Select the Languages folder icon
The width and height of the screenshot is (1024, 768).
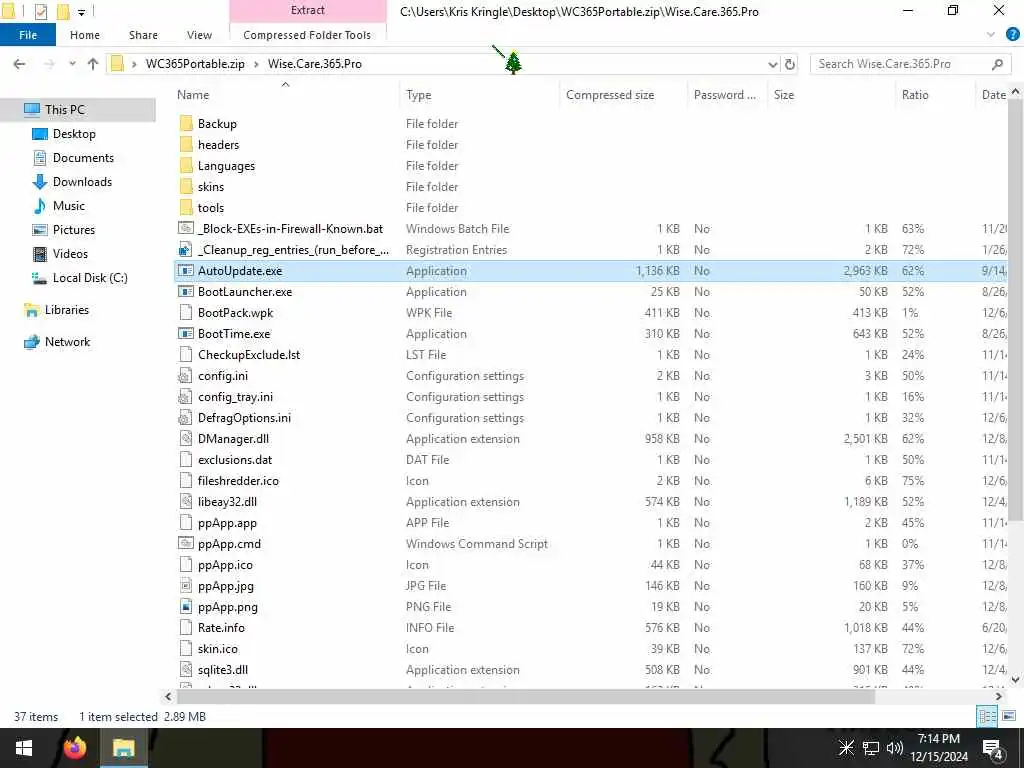tap(186, 165)
